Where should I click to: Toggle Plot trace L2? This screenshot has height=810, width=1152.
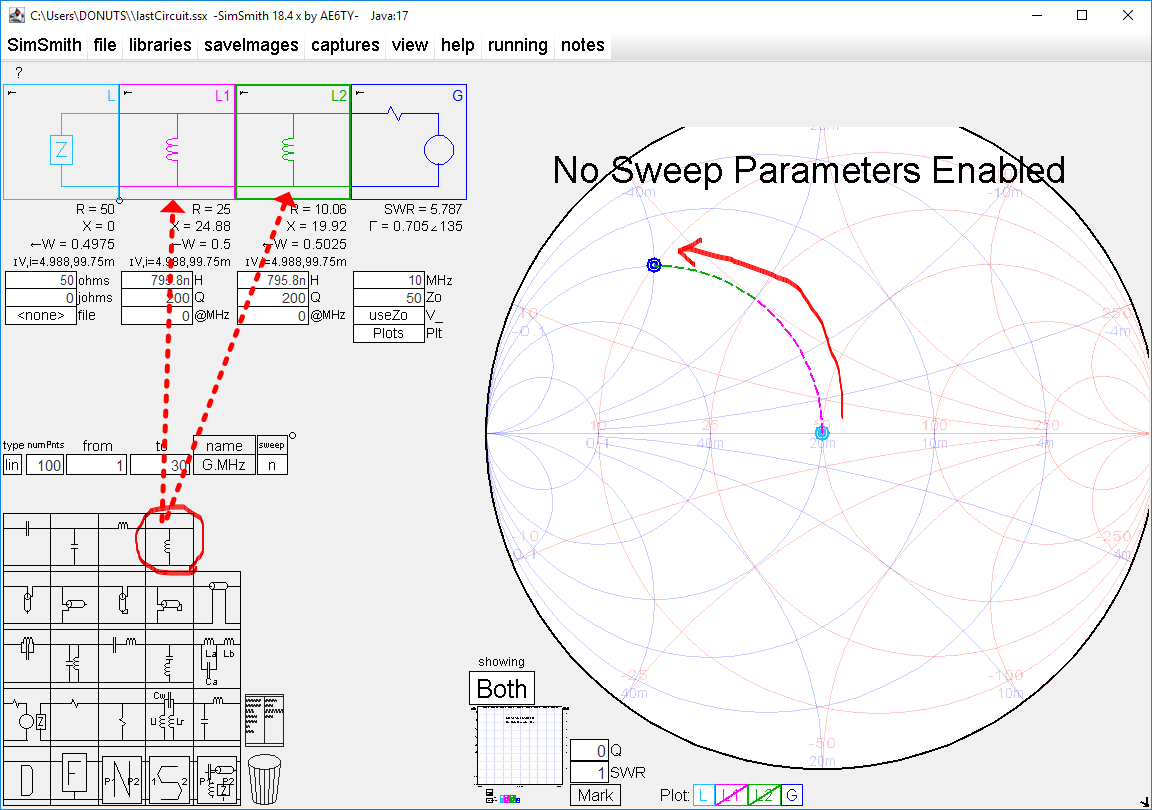764,795
